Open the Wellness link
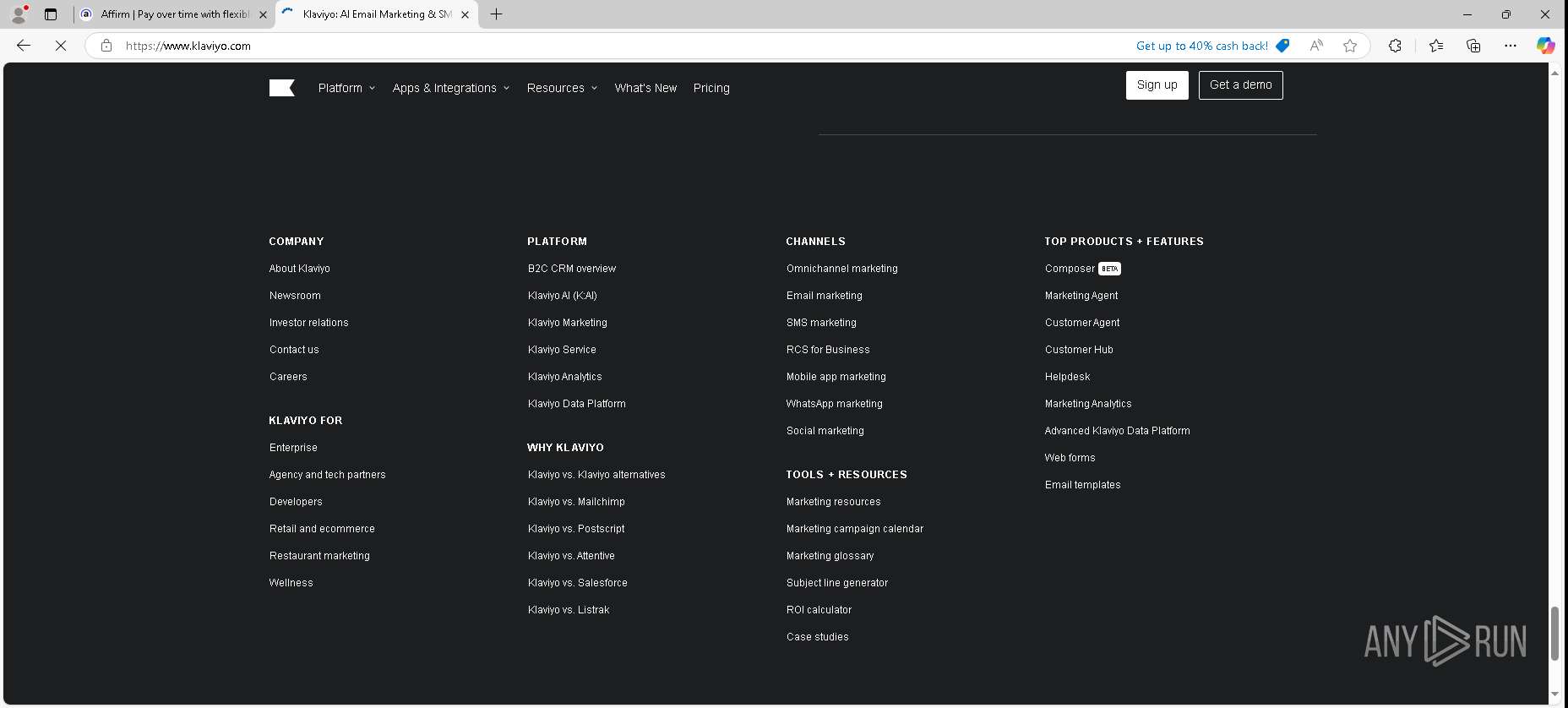Image resolution: width=1568 pixels, height=708 pixels. 291,583
